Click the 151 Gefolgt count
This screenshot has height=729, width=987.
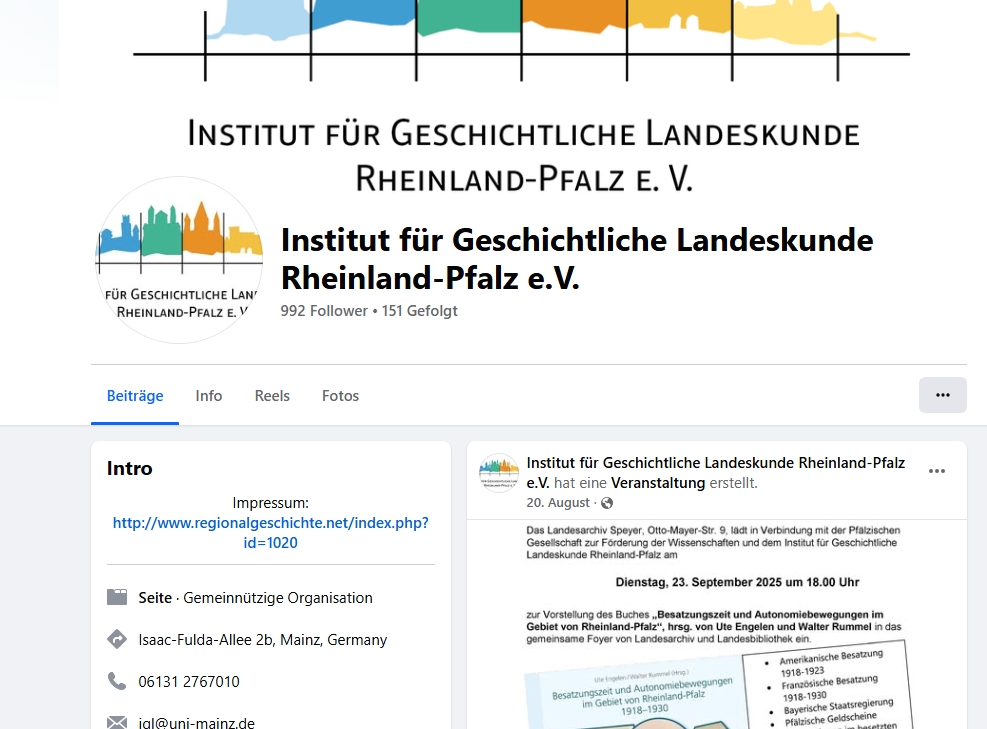(419, 311)
